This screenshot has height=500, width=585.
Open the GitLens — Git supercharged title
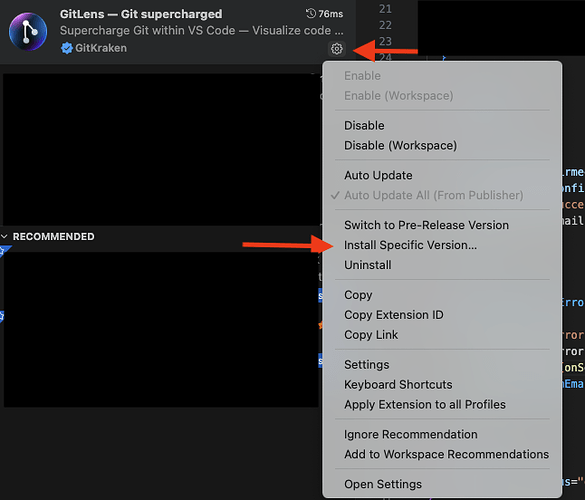(x=141, y=14)
